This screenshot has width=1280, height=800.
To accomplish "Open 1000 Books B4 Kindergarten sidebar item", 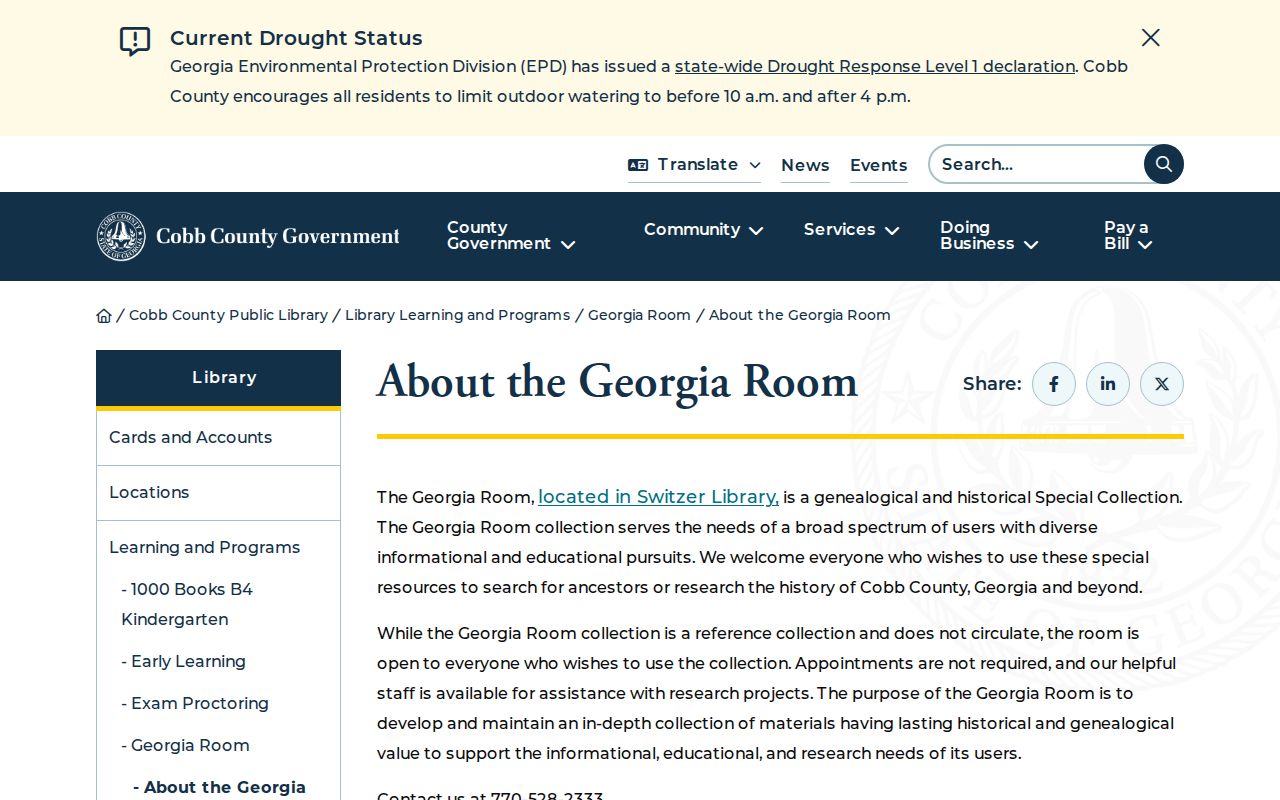I will pos(187,604).
